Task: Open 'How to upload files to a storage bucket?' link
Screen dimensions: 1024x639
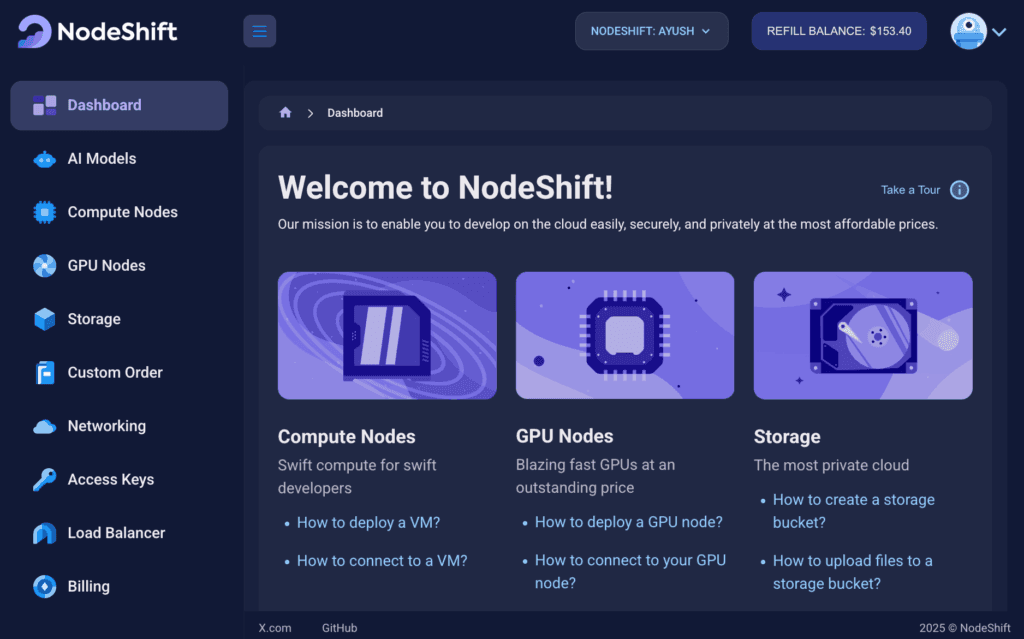Action: [852, 572]
